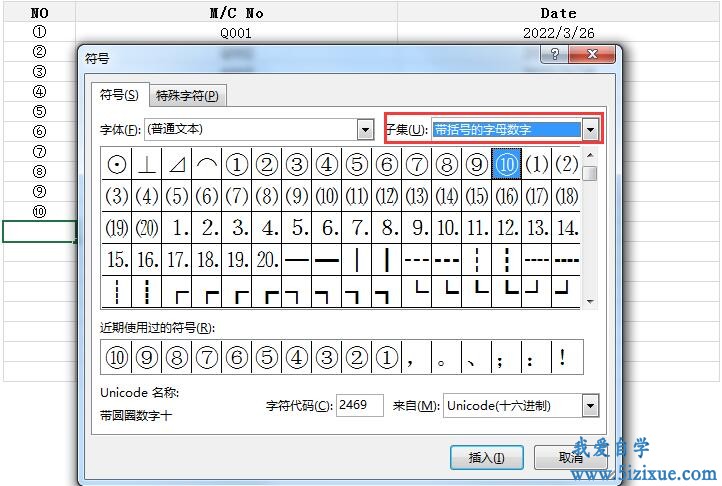Screen dimensions: 722x486
Task: Switch to the 符号(S) tab
Action: [x=119, y=95]
